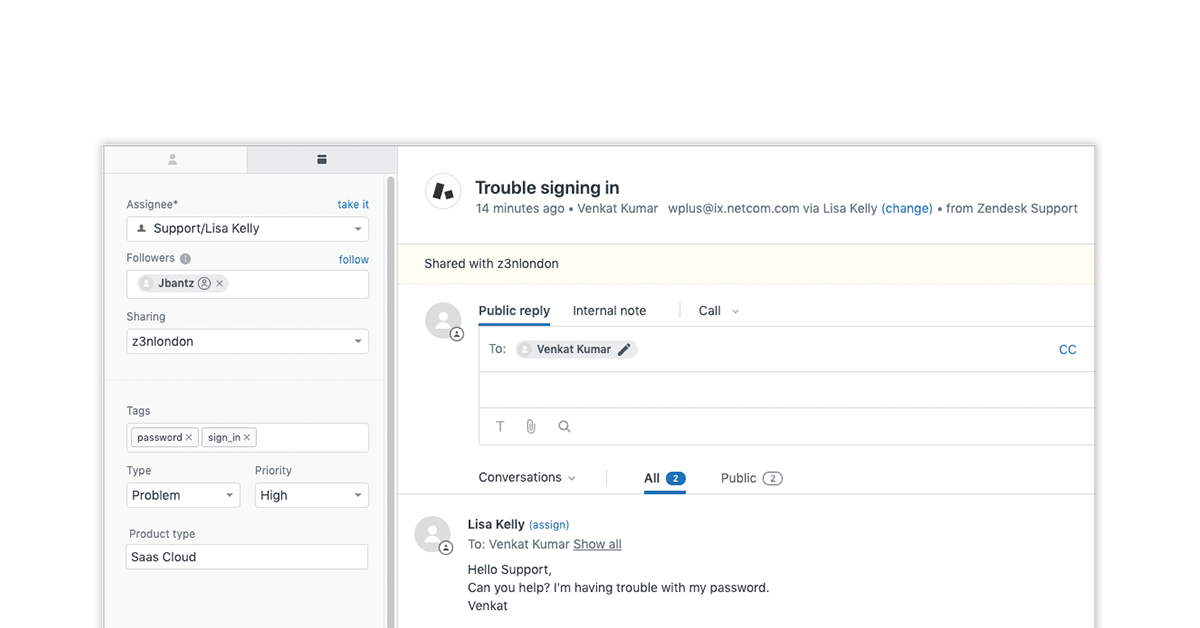Switch to the Internal note tab
This screenshot has height=628, width=1200.
pos(609,311)
